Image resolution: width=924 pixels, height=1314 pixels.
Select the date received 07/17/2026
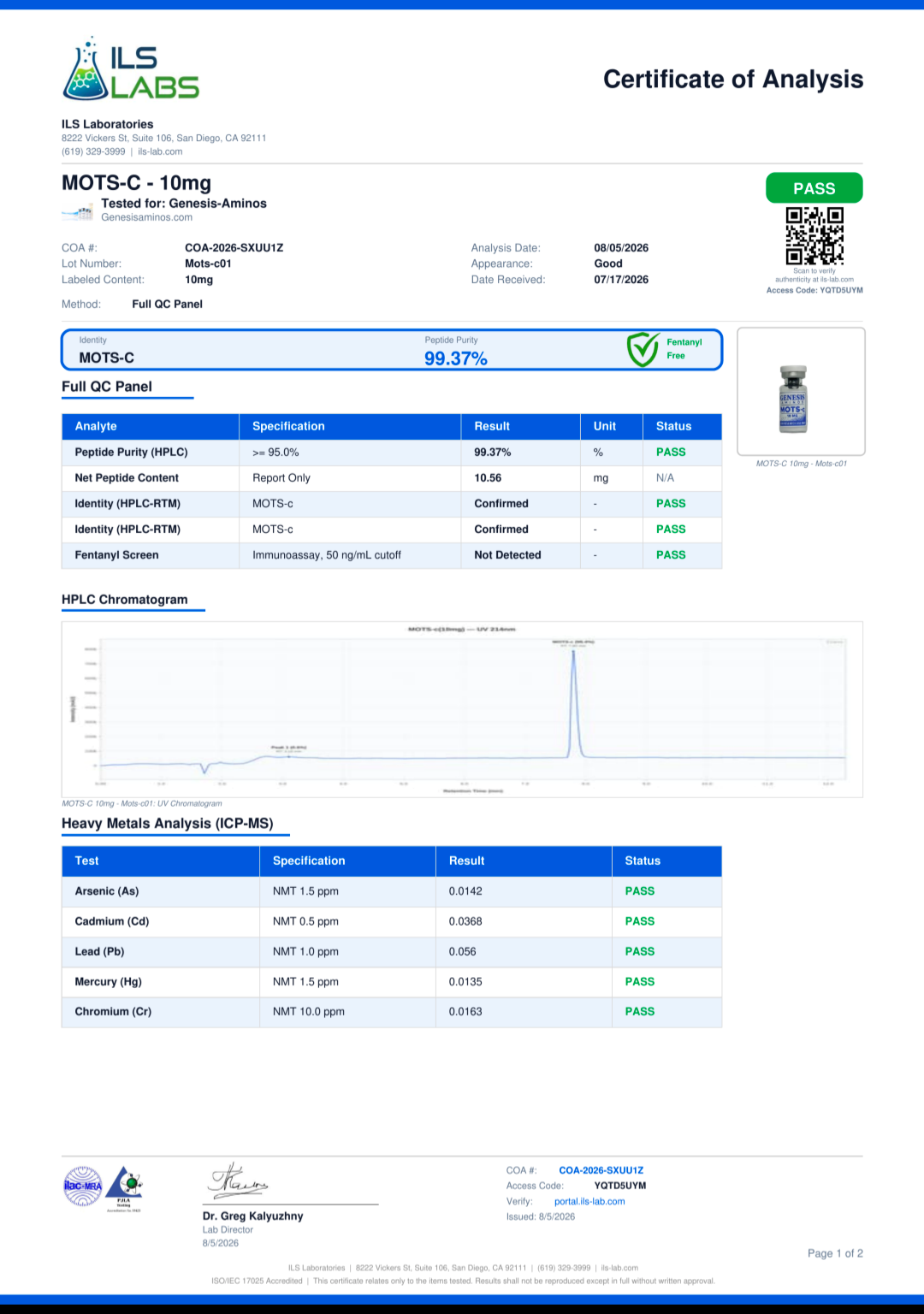[621, 280]
